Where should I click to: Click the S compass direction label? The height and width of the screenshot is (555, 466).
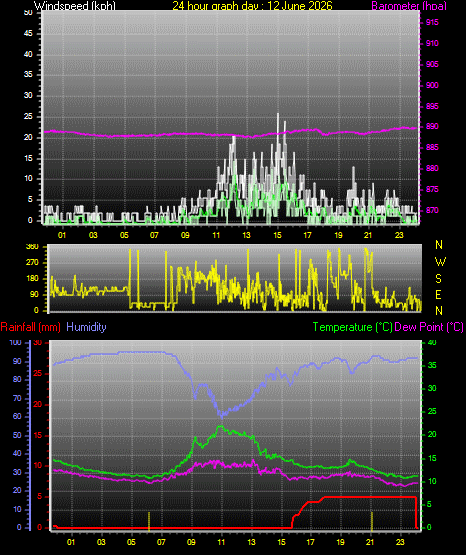tap(438, 279)
